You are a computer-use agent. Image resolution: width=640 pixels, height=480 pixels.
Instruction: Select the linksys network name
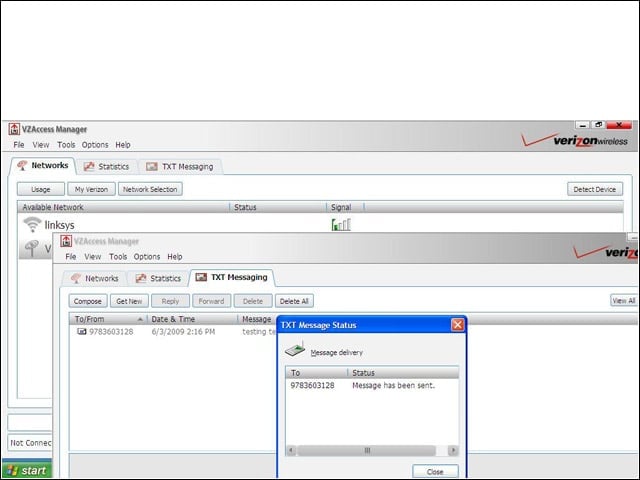coord(60,225)
